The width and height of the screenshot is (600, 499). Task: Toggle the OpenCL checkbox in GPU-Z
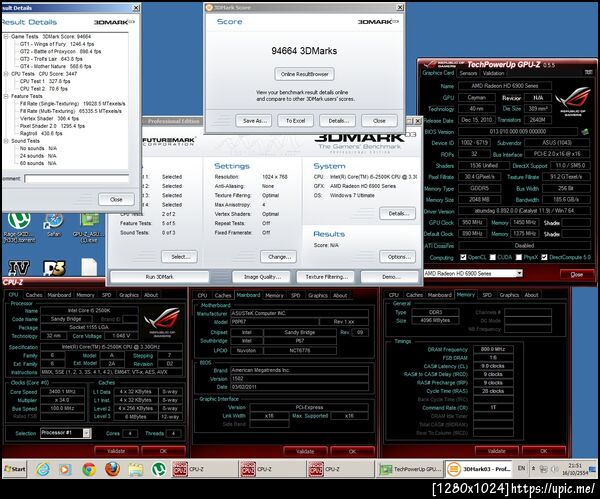[x=463, y=257]
